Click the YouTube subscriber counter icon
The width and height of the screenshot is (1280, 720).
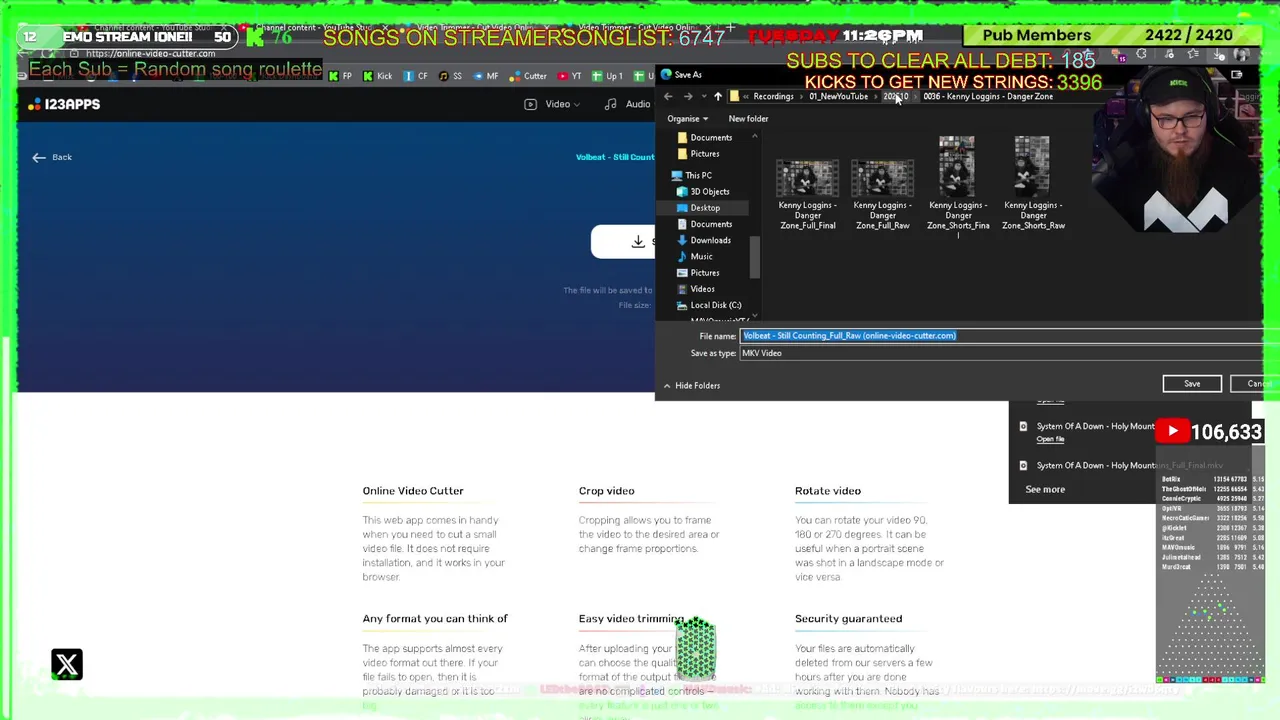[1172, 432]
